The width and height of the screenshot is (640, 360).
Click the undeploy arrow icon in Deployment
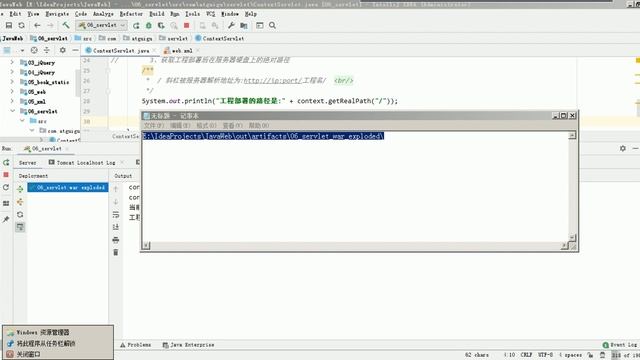[x=20, y=202]
